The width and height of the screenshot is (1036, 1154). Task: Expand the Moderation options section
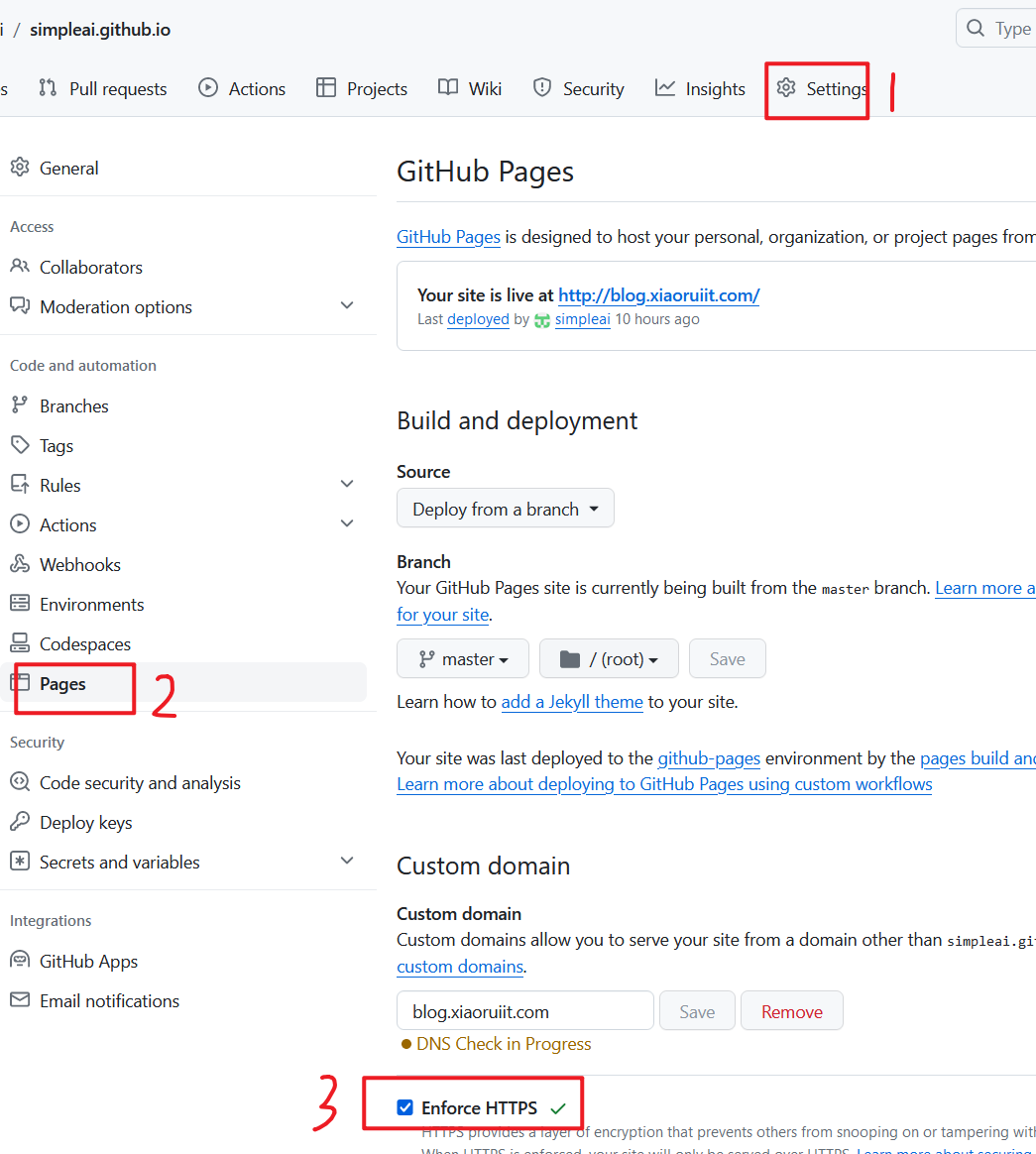pos(346,306)
